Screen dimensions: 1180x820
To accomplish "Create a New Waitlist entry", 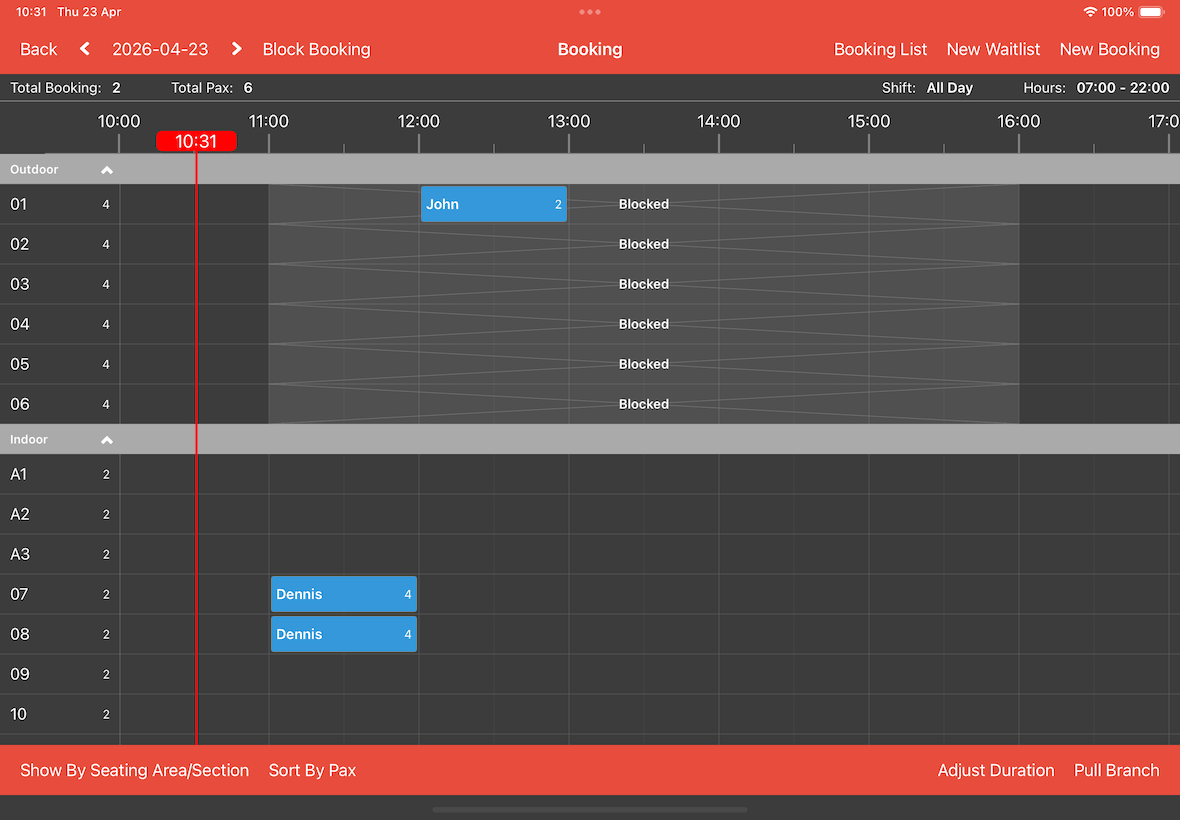I will click(993, 49).
